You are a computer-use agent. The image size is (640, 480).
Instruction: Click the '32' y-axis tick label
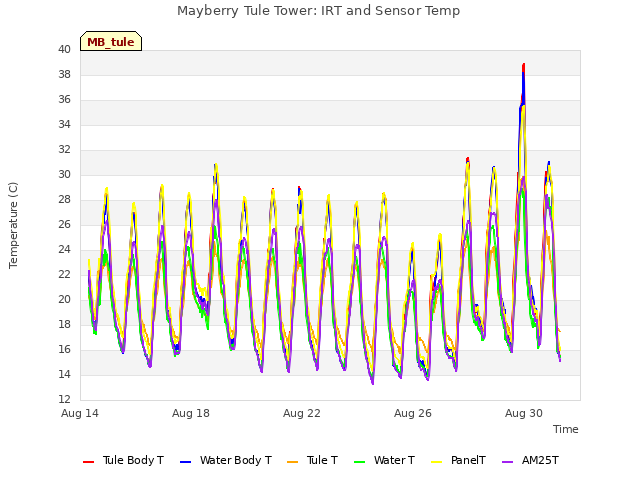[64, 149]
